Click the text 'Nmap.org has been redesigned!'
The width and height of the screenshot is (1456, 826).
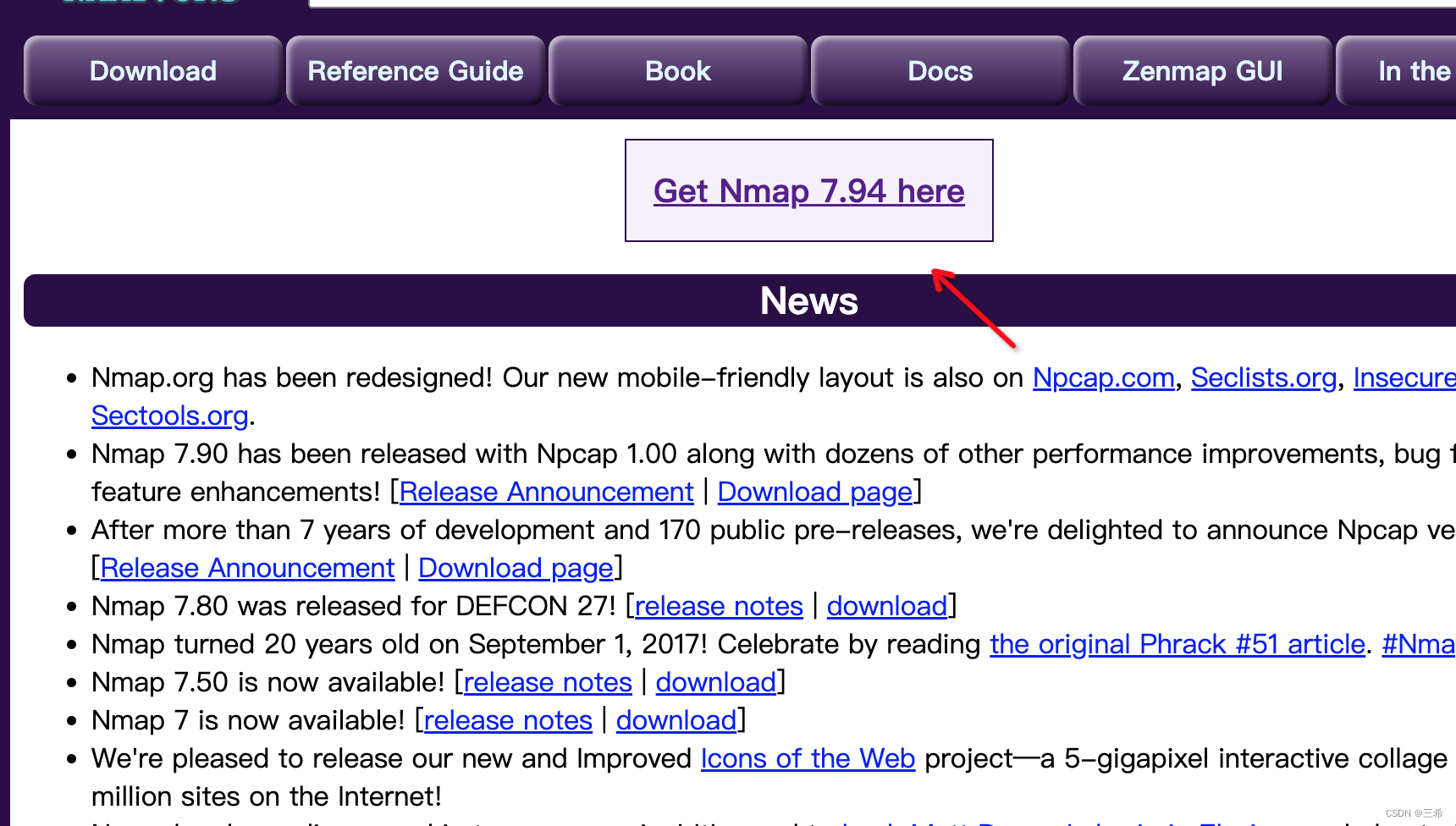coord(292,377)
